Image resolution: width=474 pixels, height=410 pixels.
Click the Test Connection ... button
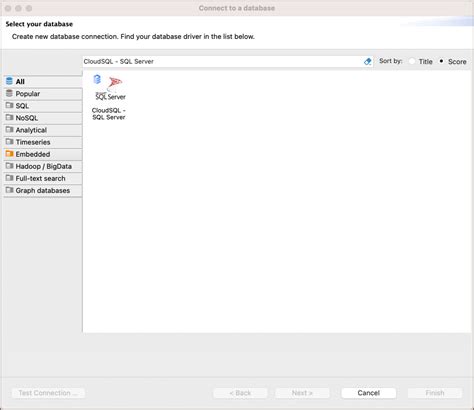48,393
